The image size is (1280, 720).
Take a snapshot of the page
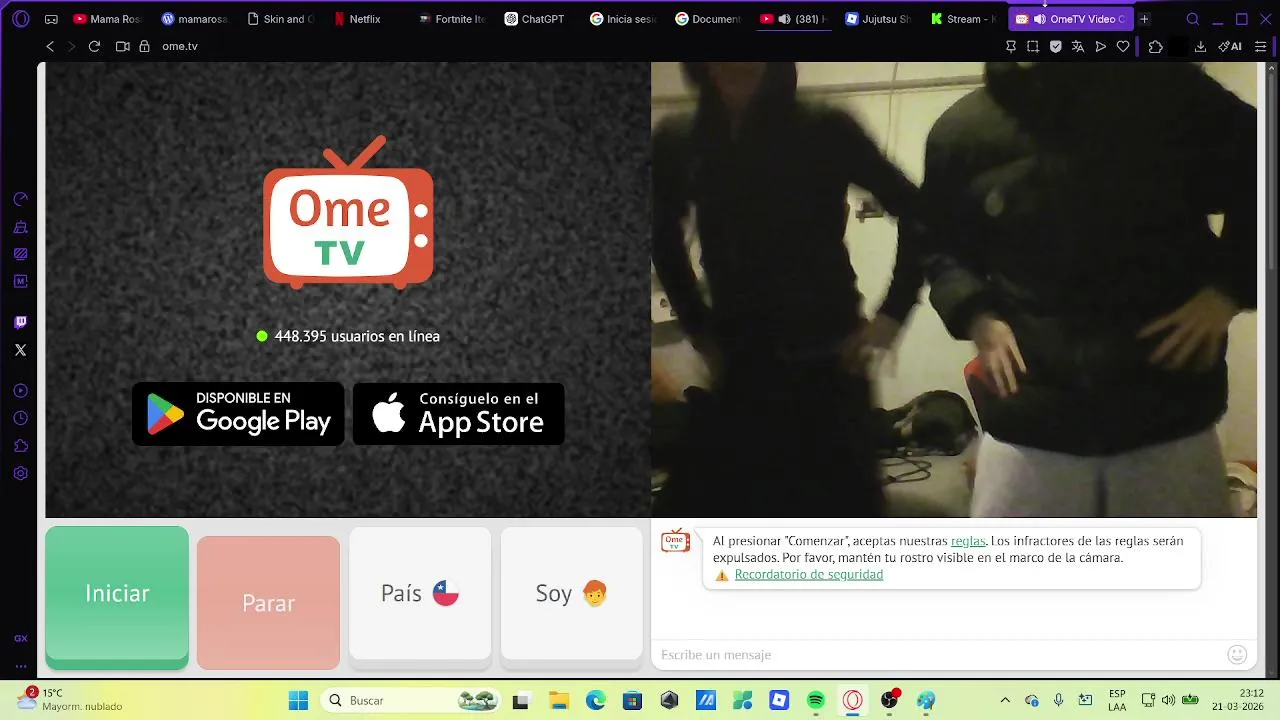pyautogui.click(x=1033, y=46)
